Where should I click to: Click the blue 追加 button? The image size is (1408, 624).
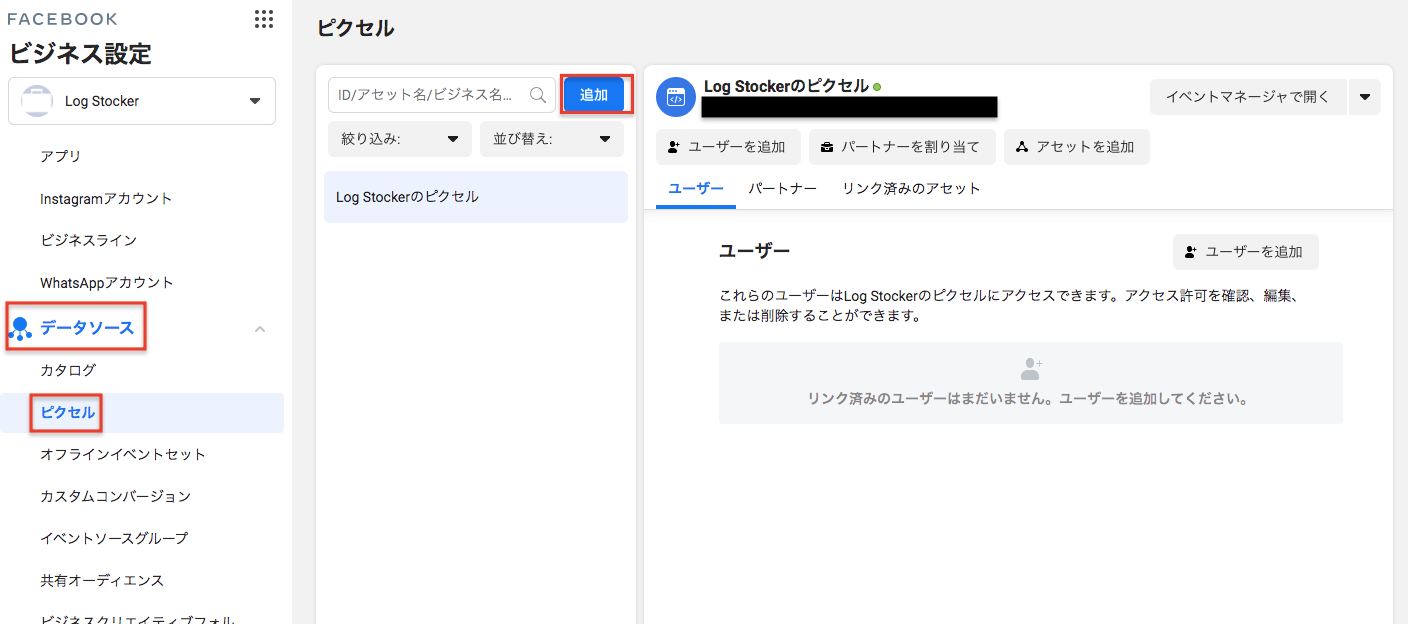[594, 95]
